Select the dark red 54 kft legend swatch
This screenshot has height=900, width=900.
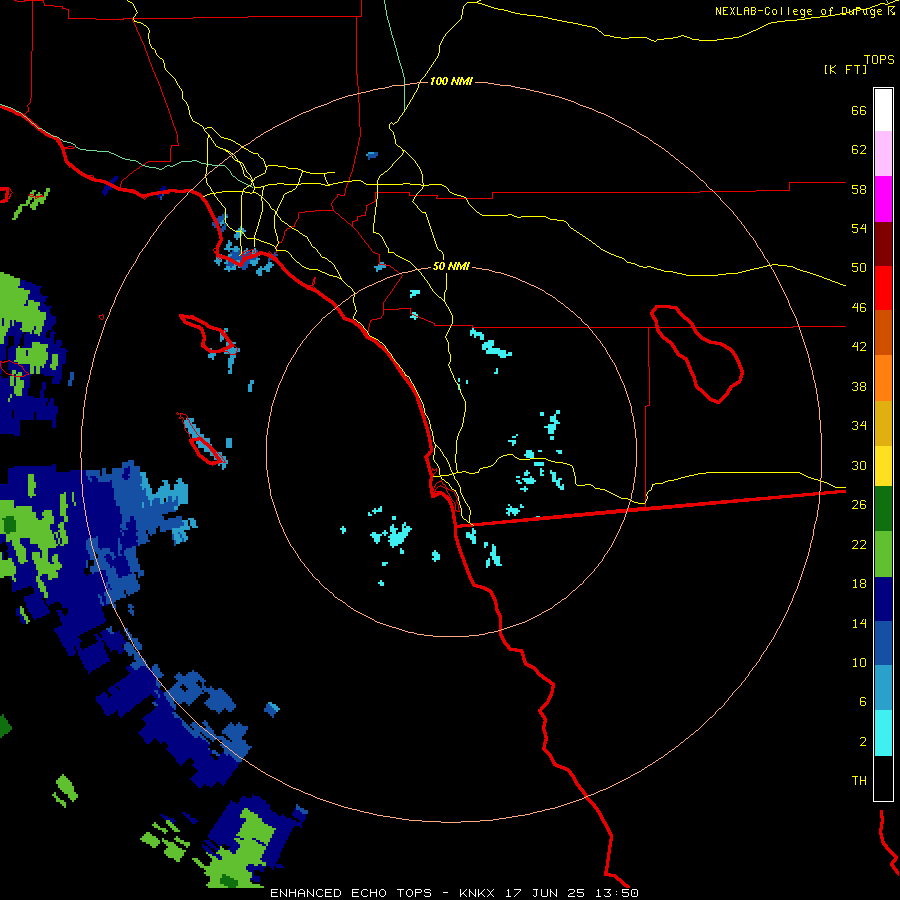click(x=883, y=245)
